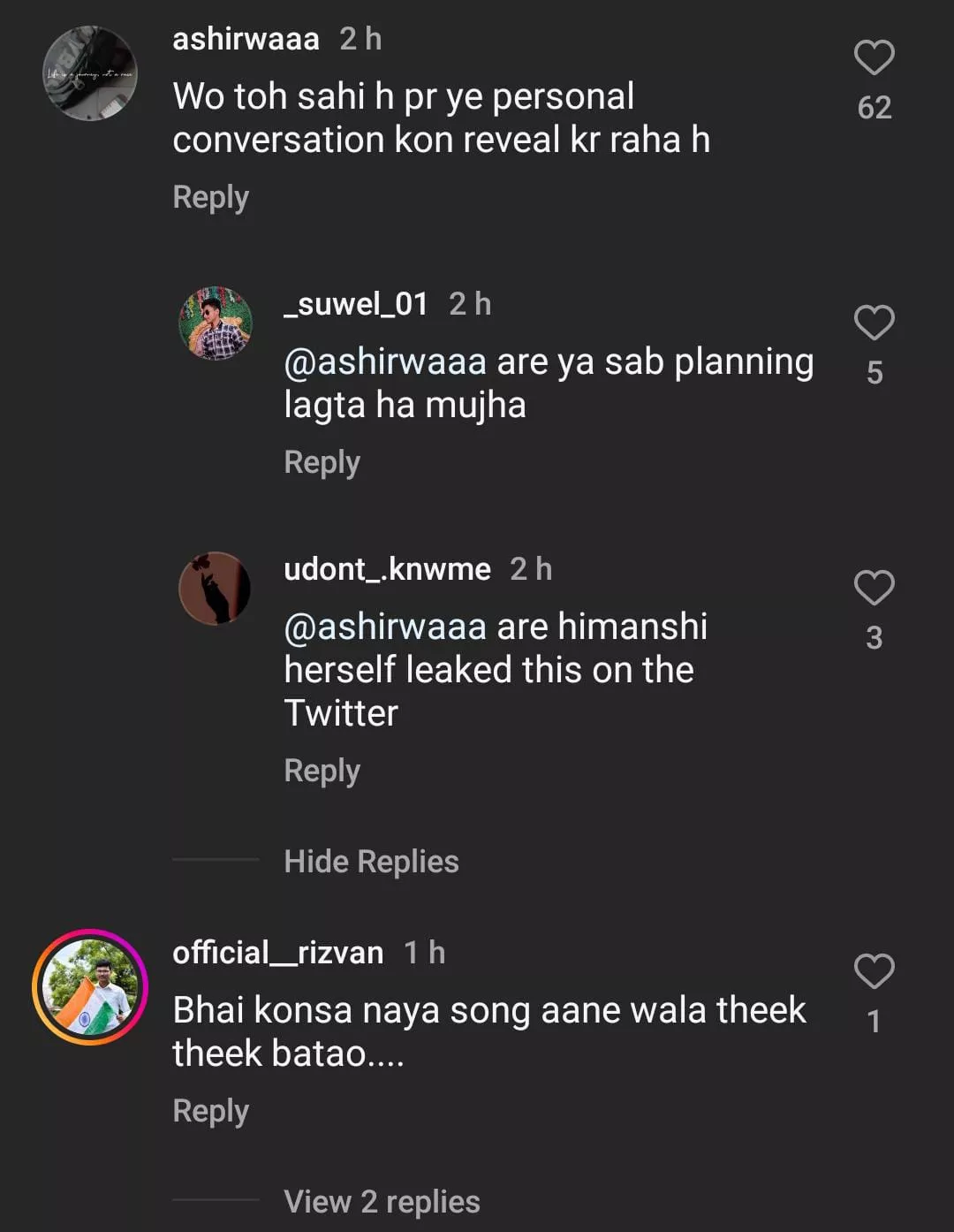Like ashirwaaa's comment with heart icon
The image size is (954, 1232).
[x=874, y=58]
